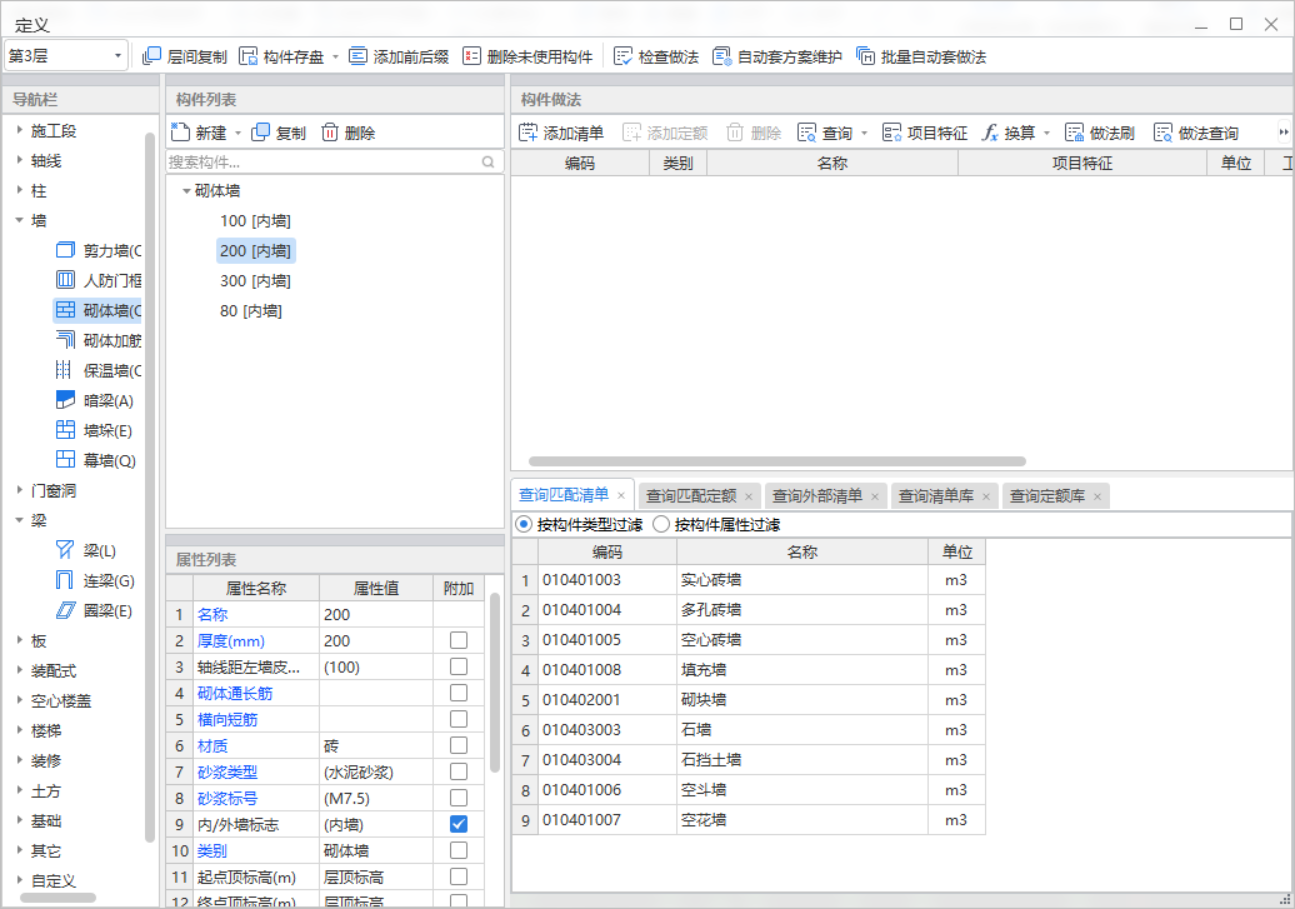Click the 构件存盘 toolbar icon

pos(248,57)
